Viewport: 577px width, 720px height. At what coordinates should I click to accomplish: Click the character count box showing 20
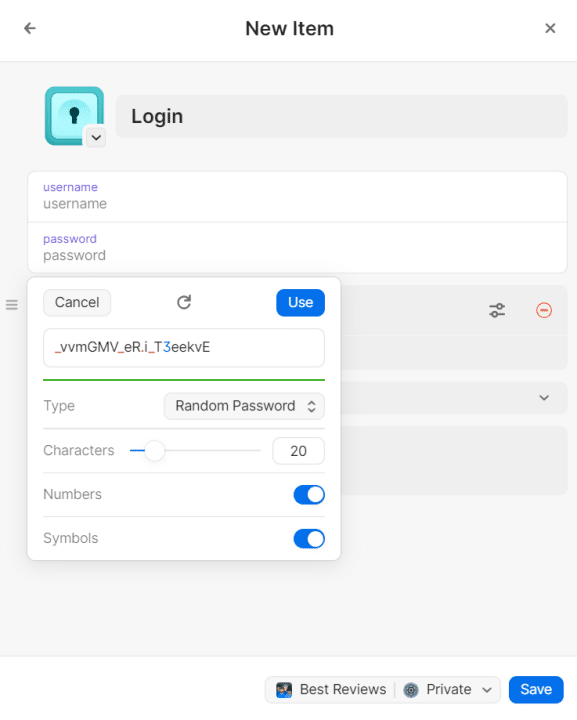[x=298, y=451]
